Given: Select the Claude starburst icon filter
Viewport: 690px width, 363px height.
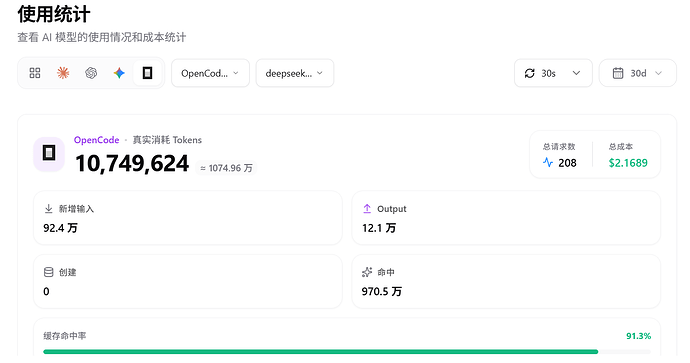Looking at the screenshot, I should pyautogui.click(x=63, y=73).
